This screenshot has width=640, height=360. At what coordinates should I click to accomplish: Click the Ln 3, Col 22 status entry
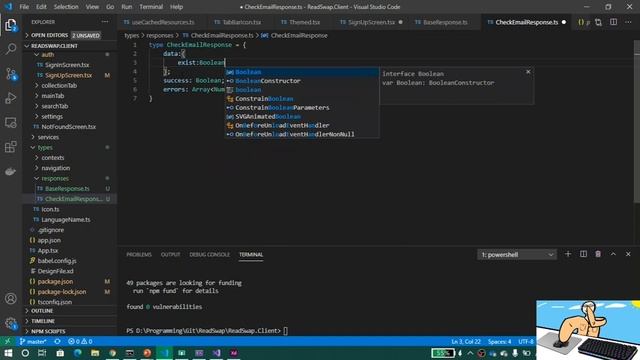[466, 341]
